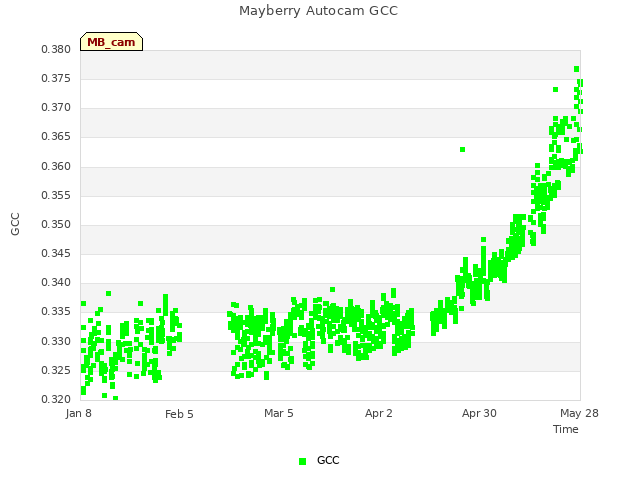The width and height of the screenshot is (640, 480).
Task: Click the 0.360 y-axis value
Action: 56,167
